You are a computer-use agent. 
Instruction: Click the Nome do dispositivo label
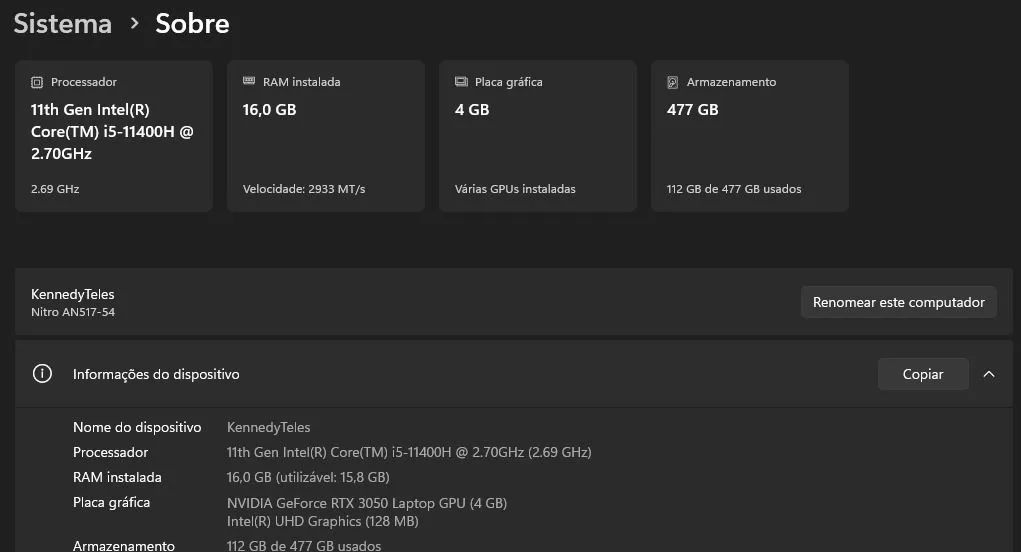pos(137,427)
